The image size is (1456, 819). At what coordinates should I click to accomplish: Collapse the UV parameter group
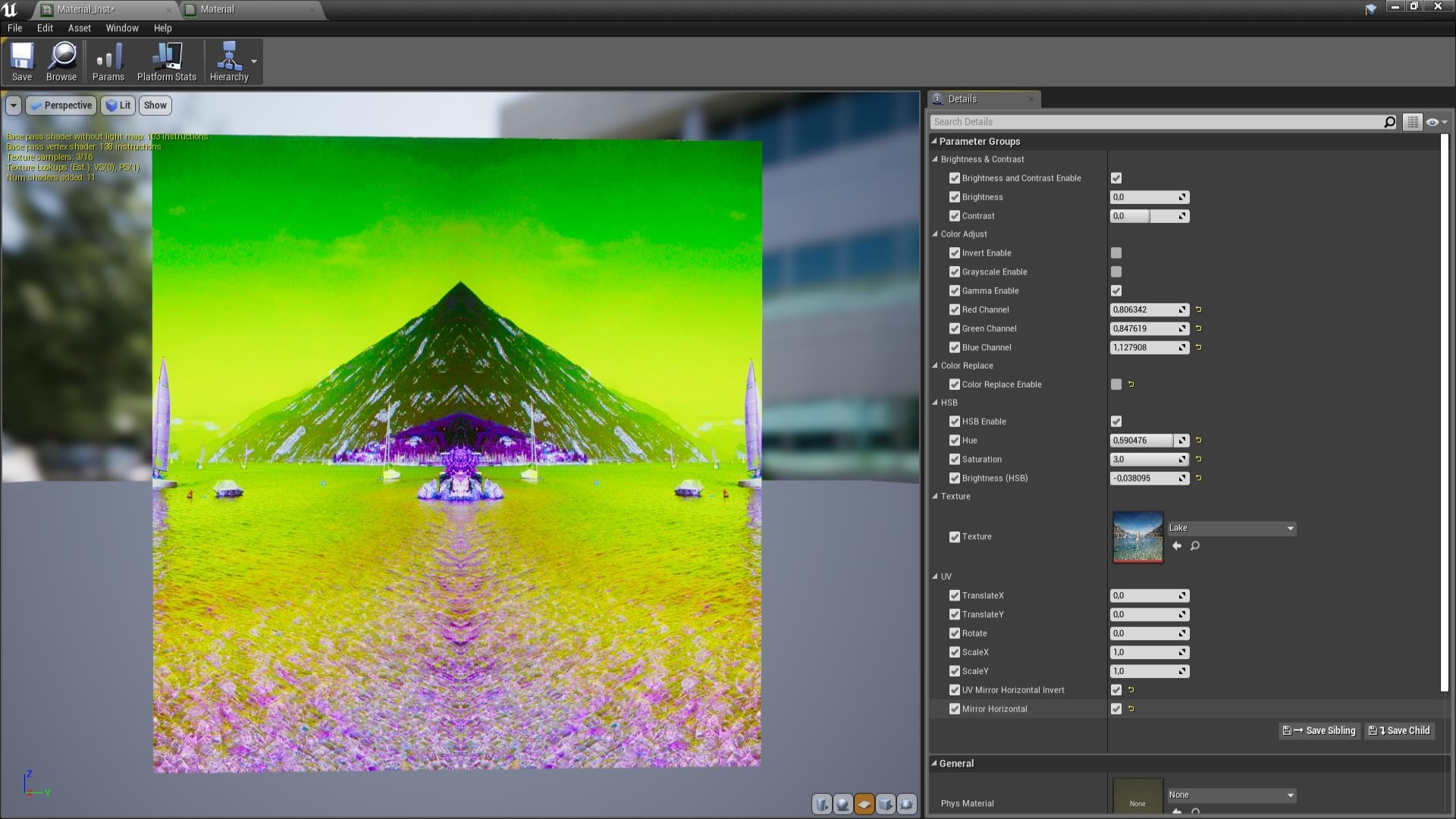click(x=936, y=576)
